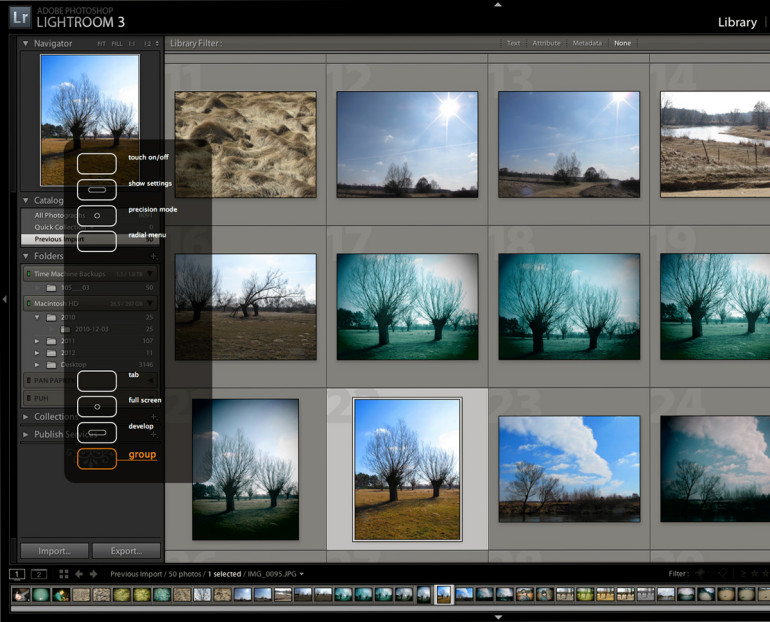Click first filmstrip thumbnail
770x622 pixels.
click(x=21, y=595)
